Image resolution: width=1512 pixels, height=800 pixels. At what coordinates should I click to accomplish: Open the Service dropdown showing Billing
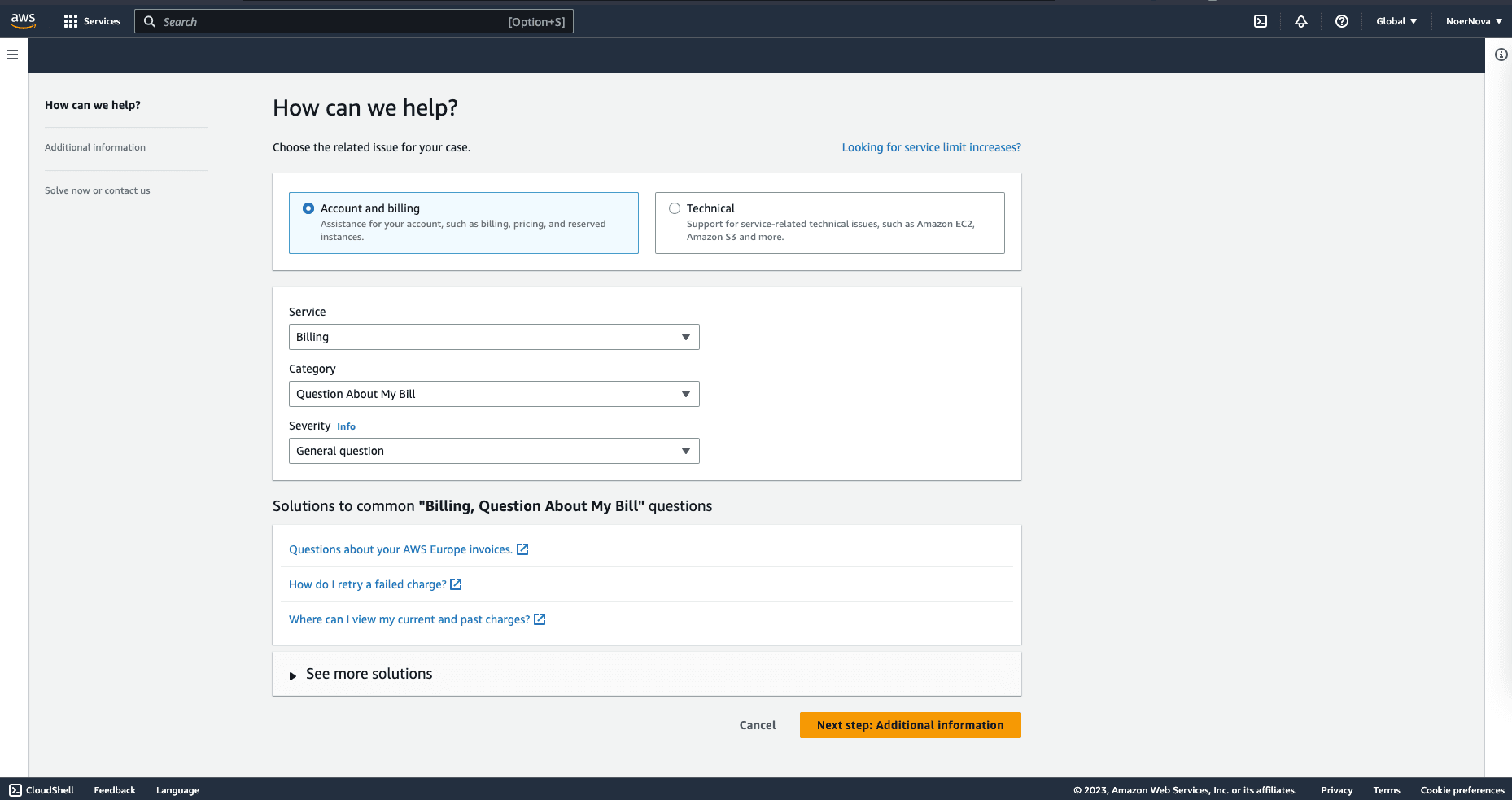tap(493, 337)
